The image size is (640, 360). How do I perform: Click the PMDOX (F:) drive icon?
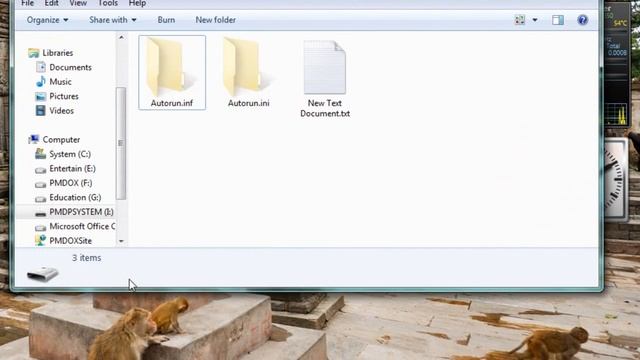coord(40,184)
